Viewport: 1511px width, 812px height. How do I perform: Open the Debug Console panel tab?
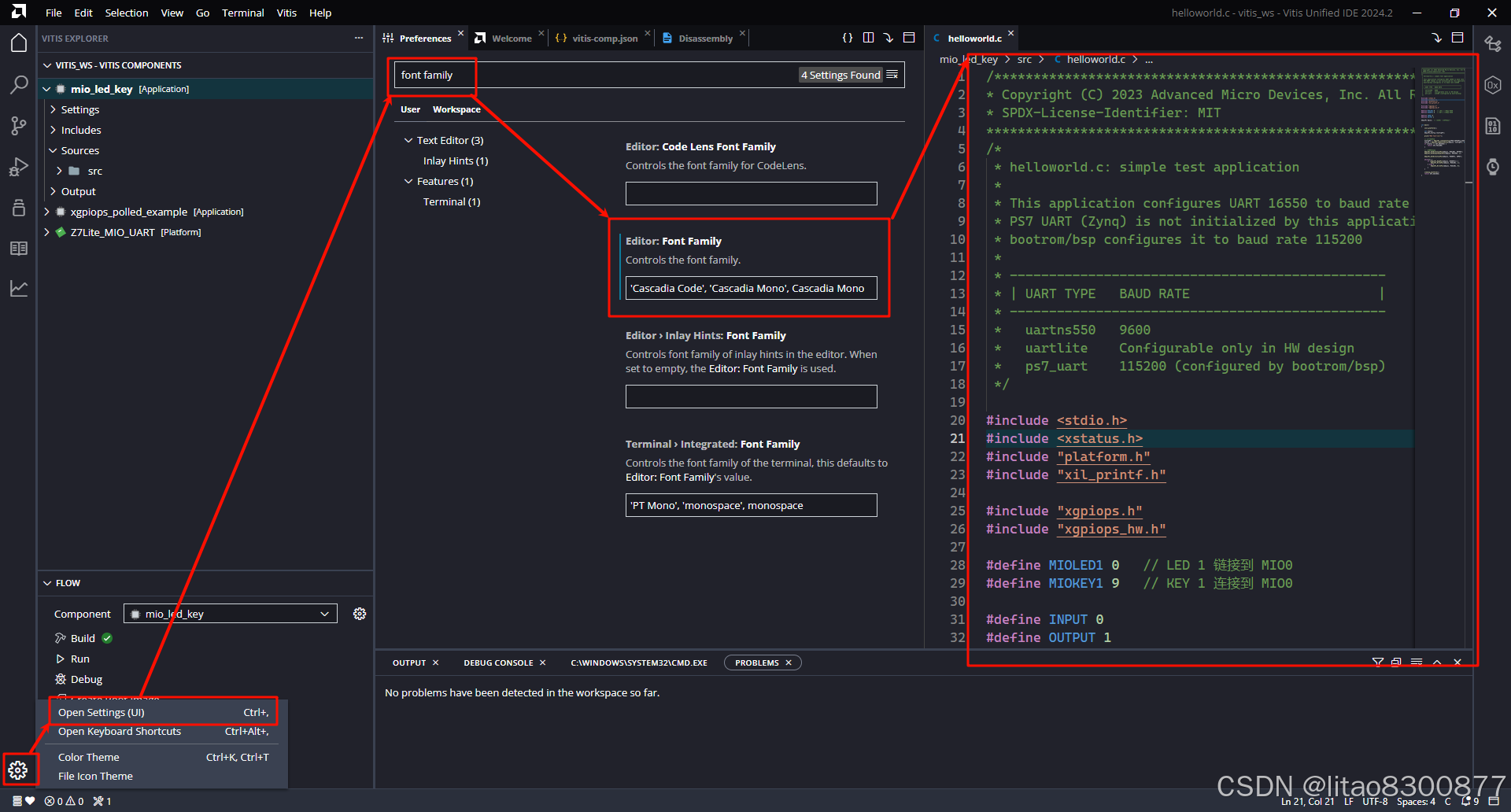coord(498,663)
